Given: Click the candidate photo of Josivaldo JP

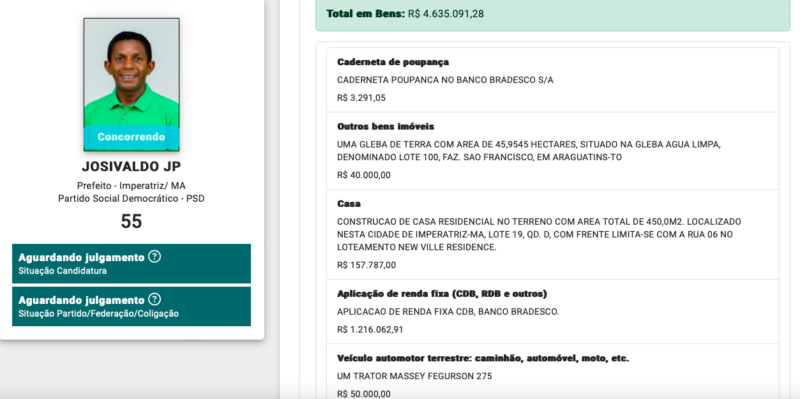Looking at the screenshot, I should [132, 85].
